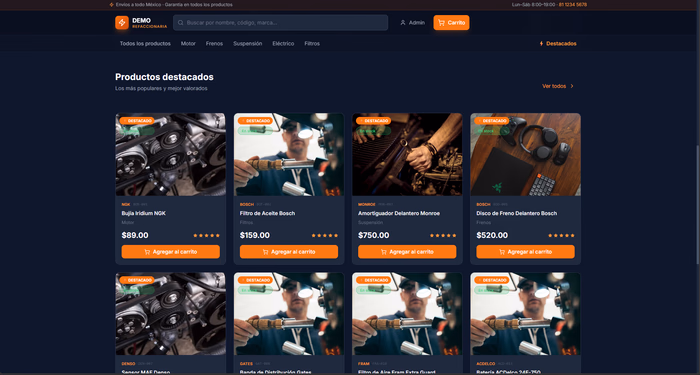Image resolution: width=700 pixels, height=375 pixels.
Task: Click the Destacado badge on Bujía Iridium NGK image
Action: [x=137, y=121]
